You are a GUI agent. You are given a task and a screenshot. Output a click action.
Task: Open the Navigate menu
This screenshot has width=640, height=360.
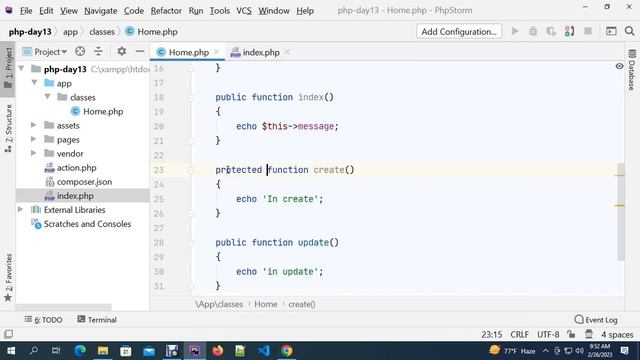[x=100, y=11]
